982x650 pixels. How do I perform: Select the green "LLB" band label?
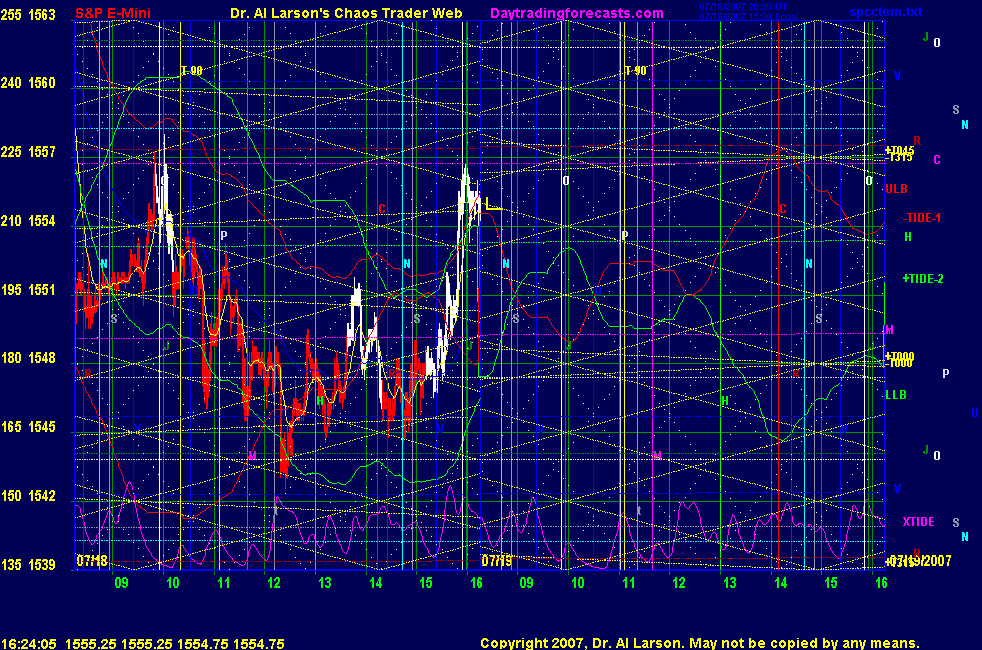tap(896, 395)
